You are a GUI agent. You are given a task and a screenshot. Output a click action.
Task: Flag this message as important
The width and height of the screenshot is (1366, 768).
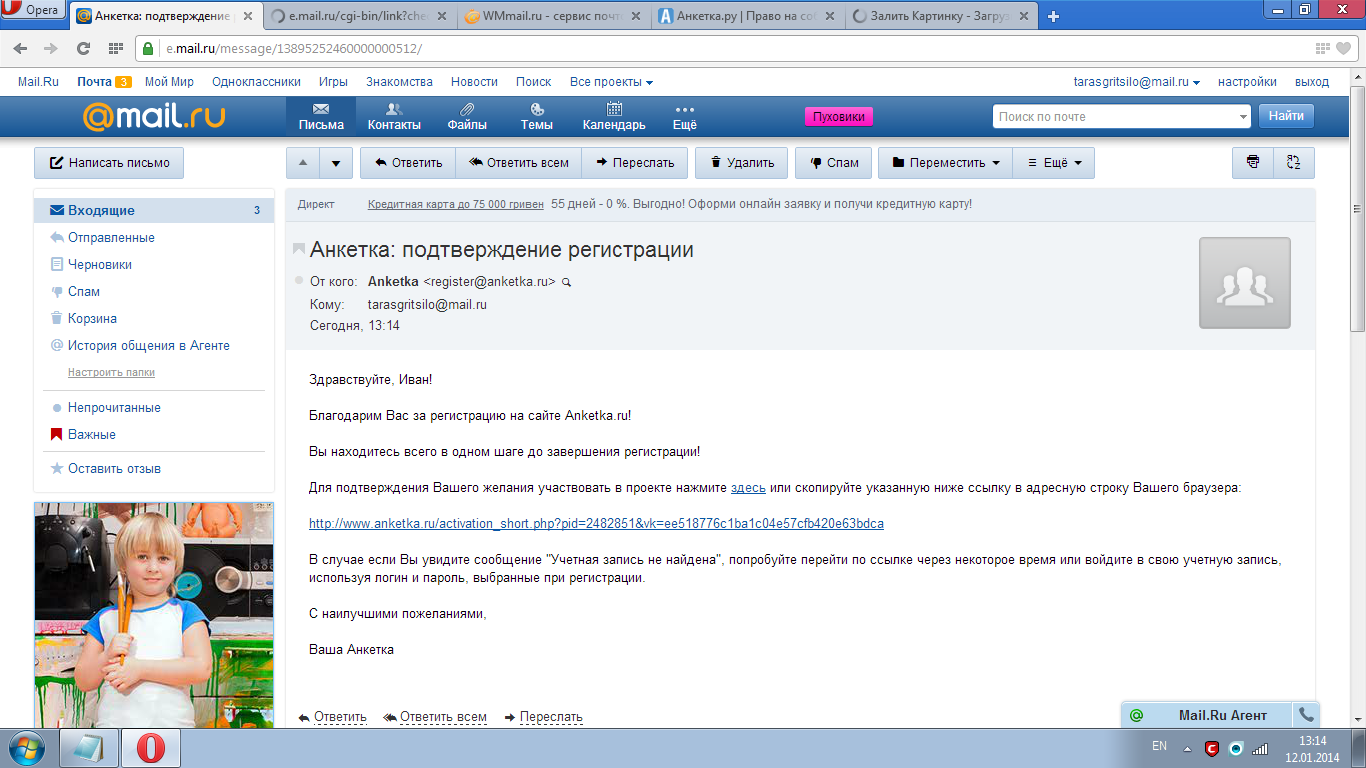[299, 249]
